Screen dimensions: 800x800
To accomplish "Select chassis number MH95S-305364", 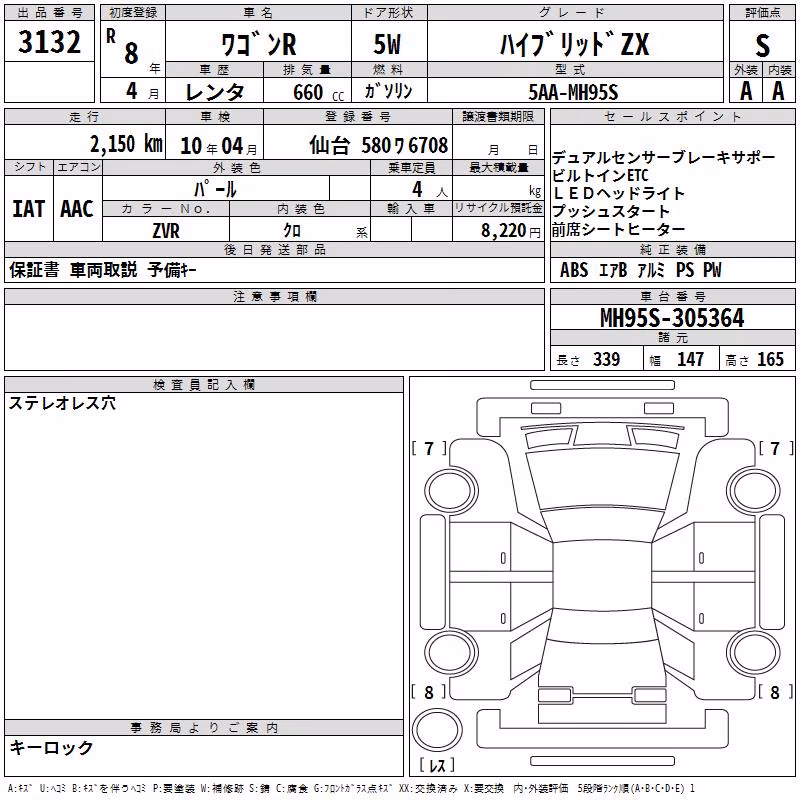I will 672,318.
